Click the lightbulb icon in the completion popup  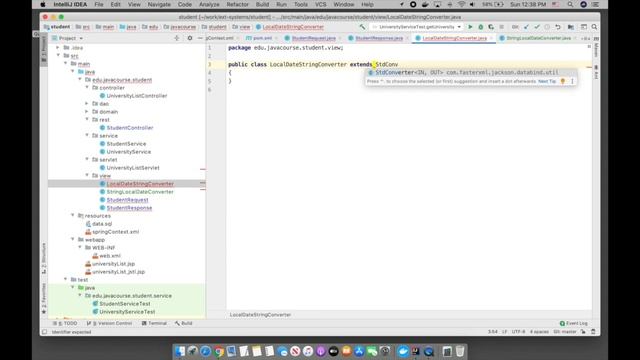pos(563,81)
